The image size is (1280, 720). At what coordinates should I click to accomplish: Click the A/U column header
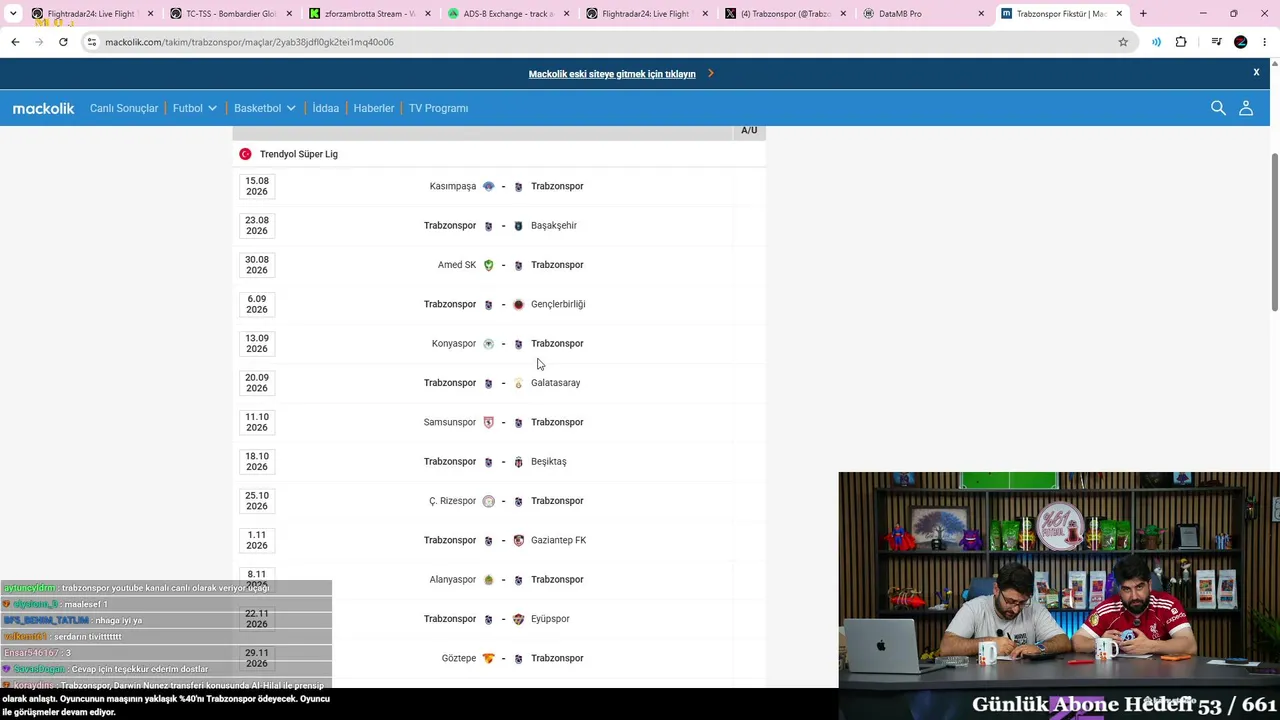pyautogui.click(x=749, y=130)
